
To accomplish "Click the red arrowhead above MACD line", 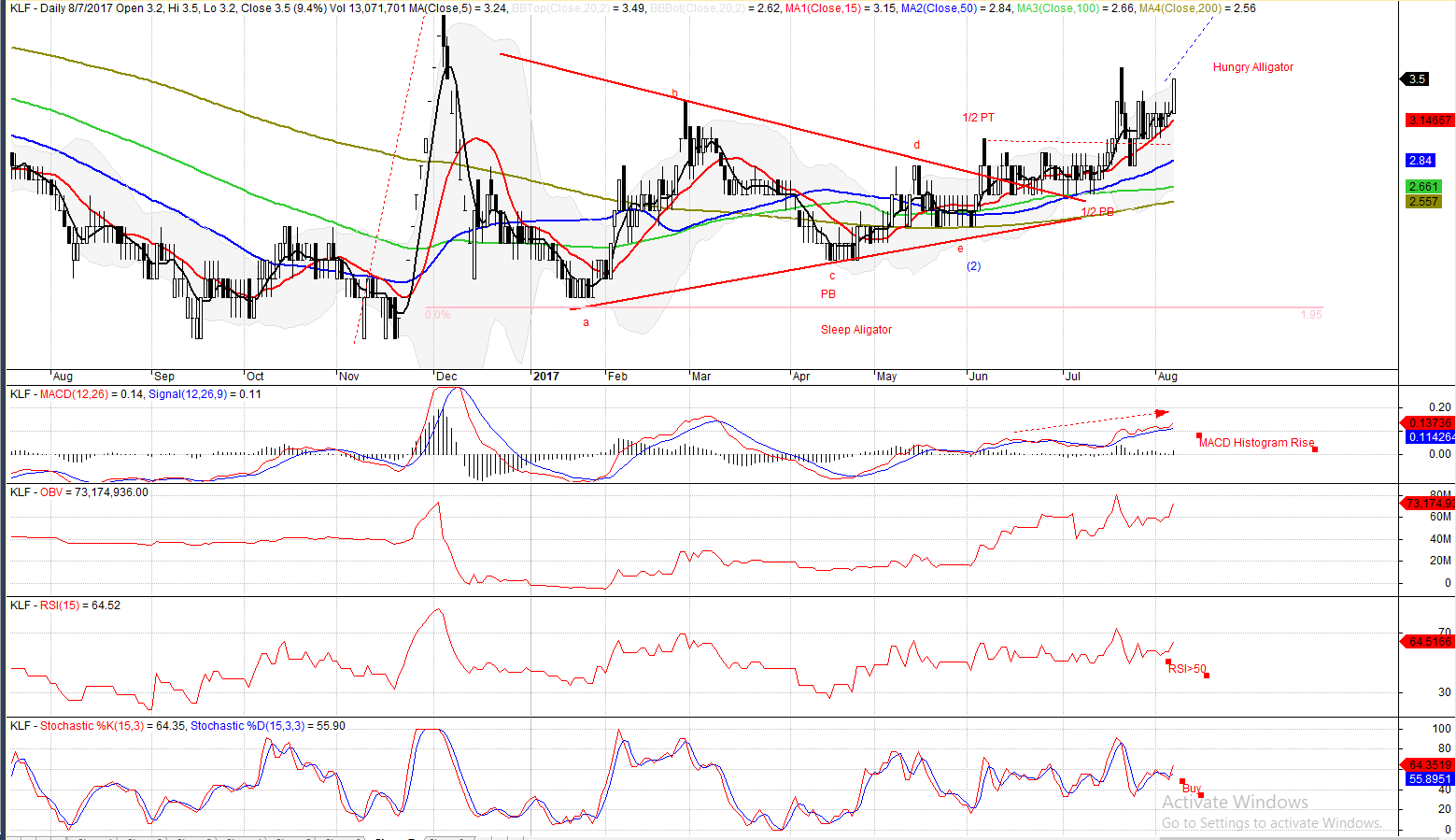I will click(1162, 412).
